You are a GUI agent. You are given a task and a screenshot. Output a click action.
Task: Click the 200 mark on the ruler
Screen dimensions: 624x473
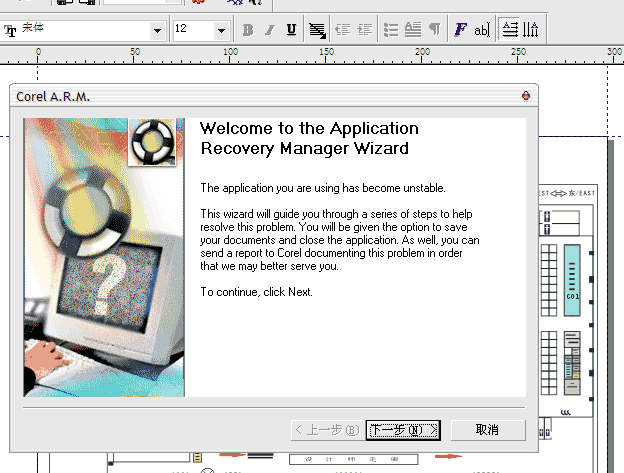click(422, 52)
